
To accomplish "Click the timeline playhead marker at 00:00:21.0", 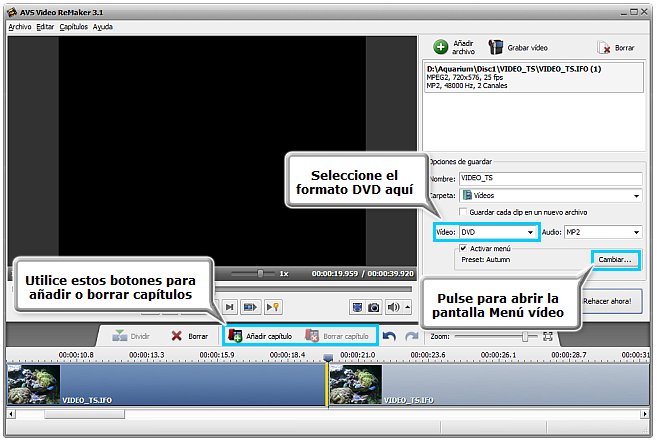I will click(x=328, y=357).
